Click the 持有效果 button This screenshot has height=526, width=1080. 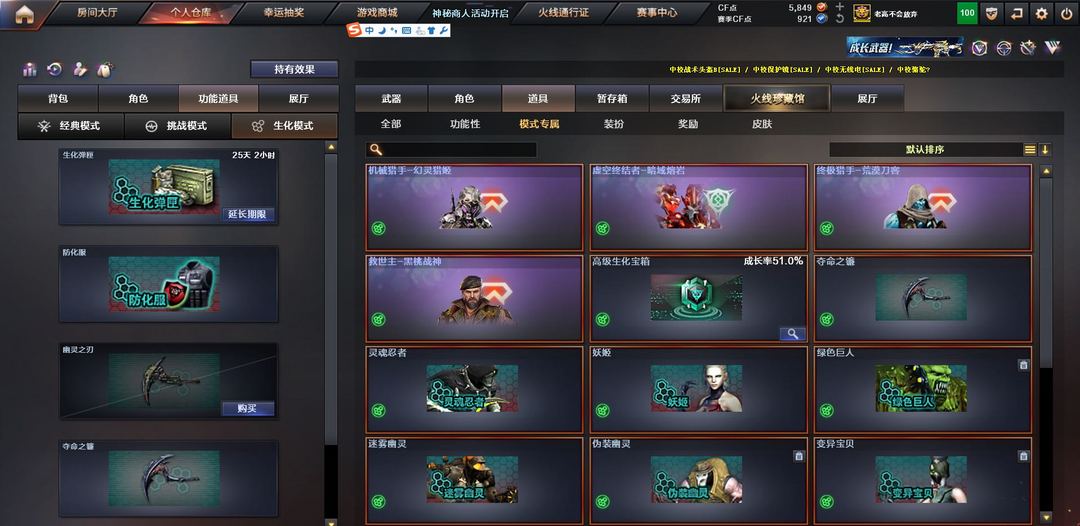(294, 70)
